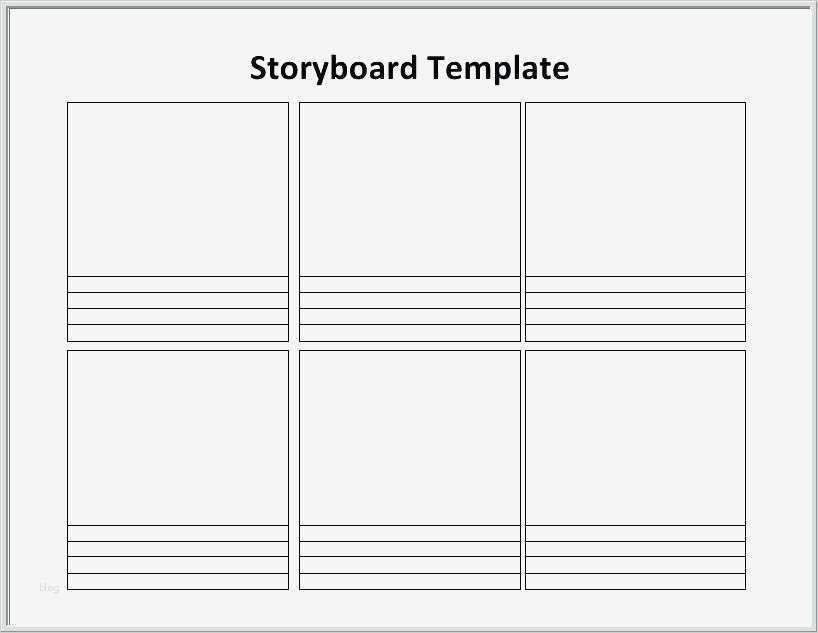Screen dimensions: 818x633
Task: Click the Storyboard Template title text
Action: click(409, 68)
